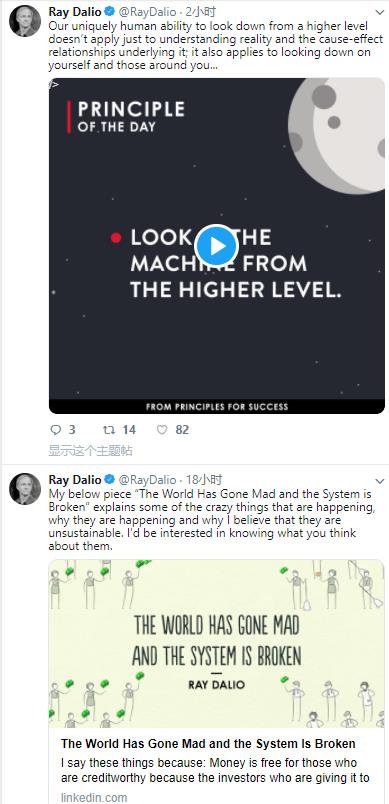Like the first tweet with heart icon
Screen dimensions: 389x804
pyautogui.click(x=162, y=430)
